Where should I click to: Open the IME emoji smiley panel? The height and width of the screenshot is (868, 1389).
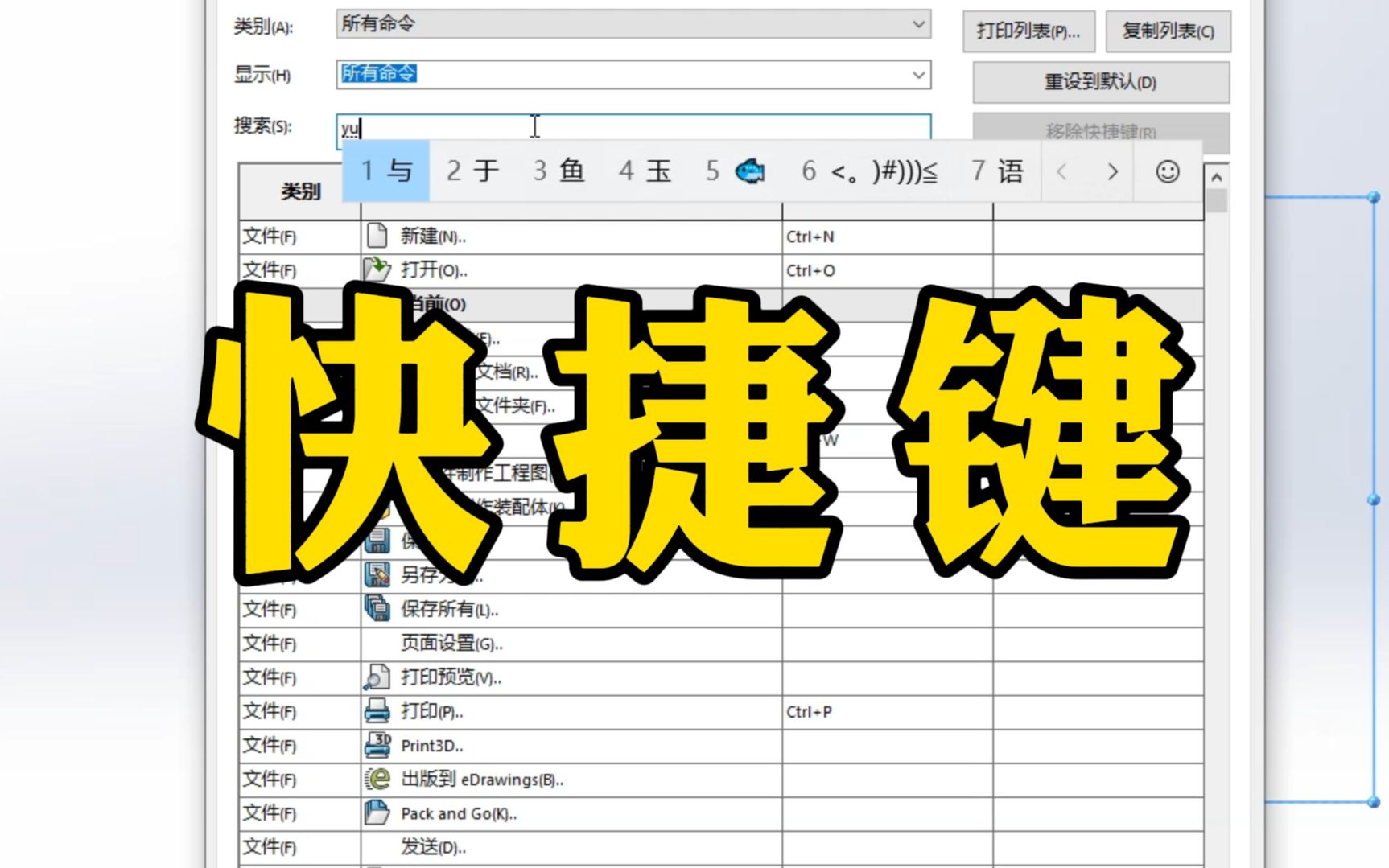tap(1168, 171)
